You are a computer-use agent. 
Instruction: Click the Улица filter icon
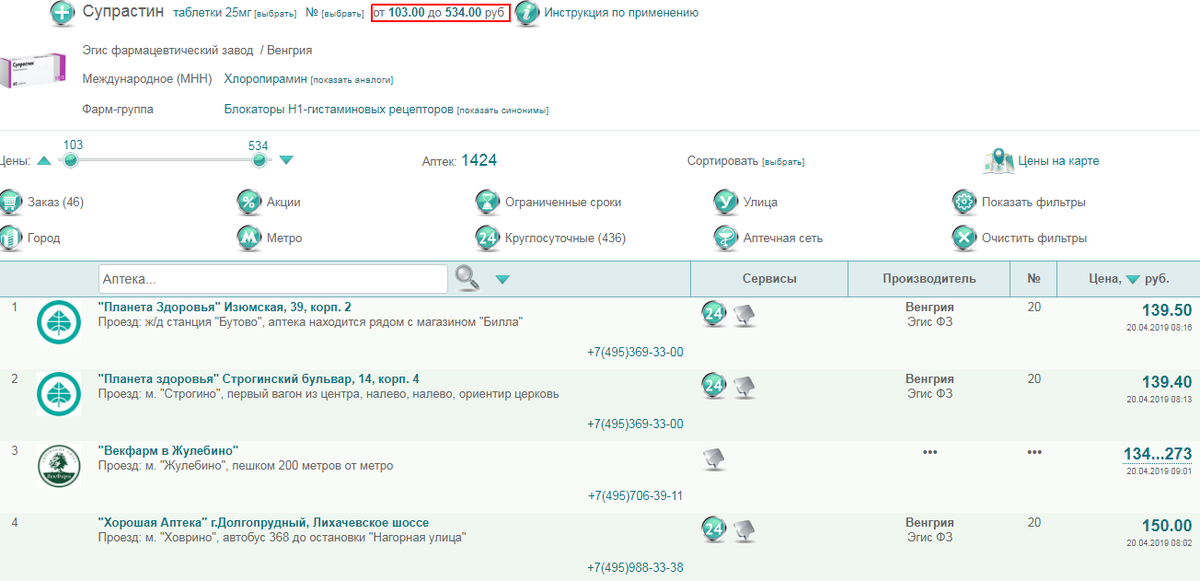click(725, 202)
